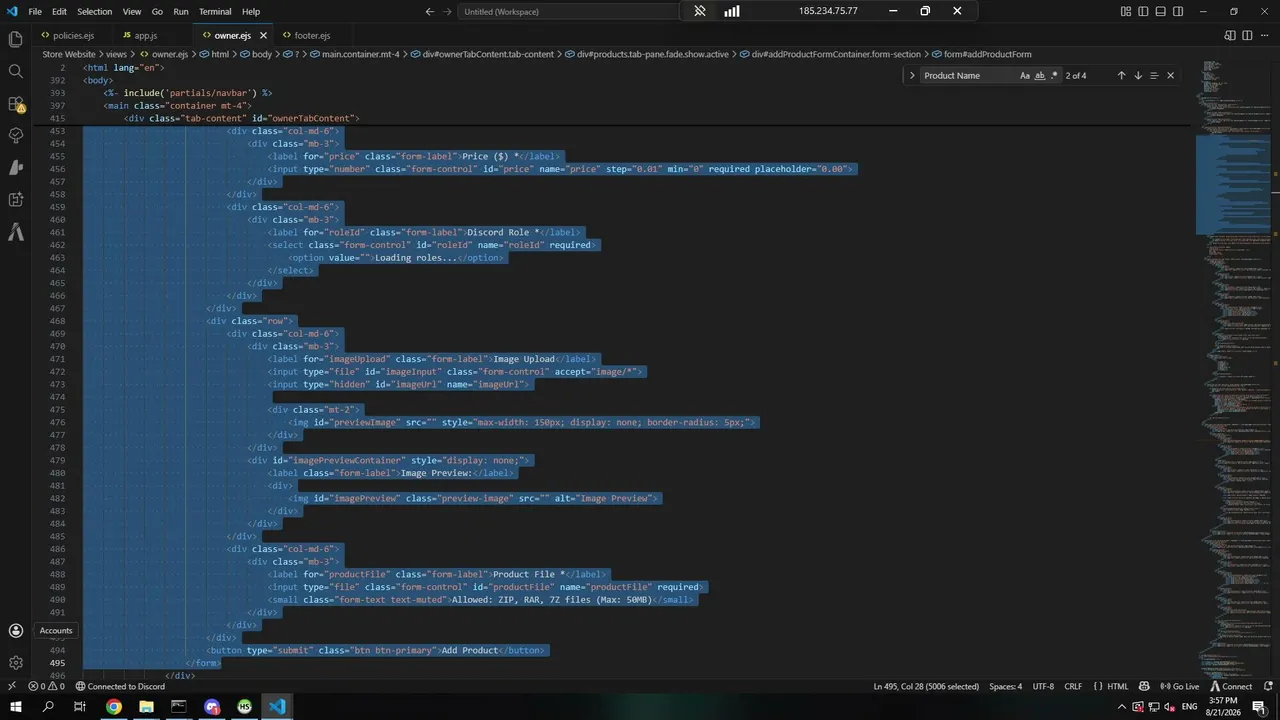
Task: Toggle Find in Selection
Action: pyautogui.click(x=1153, y=76)
